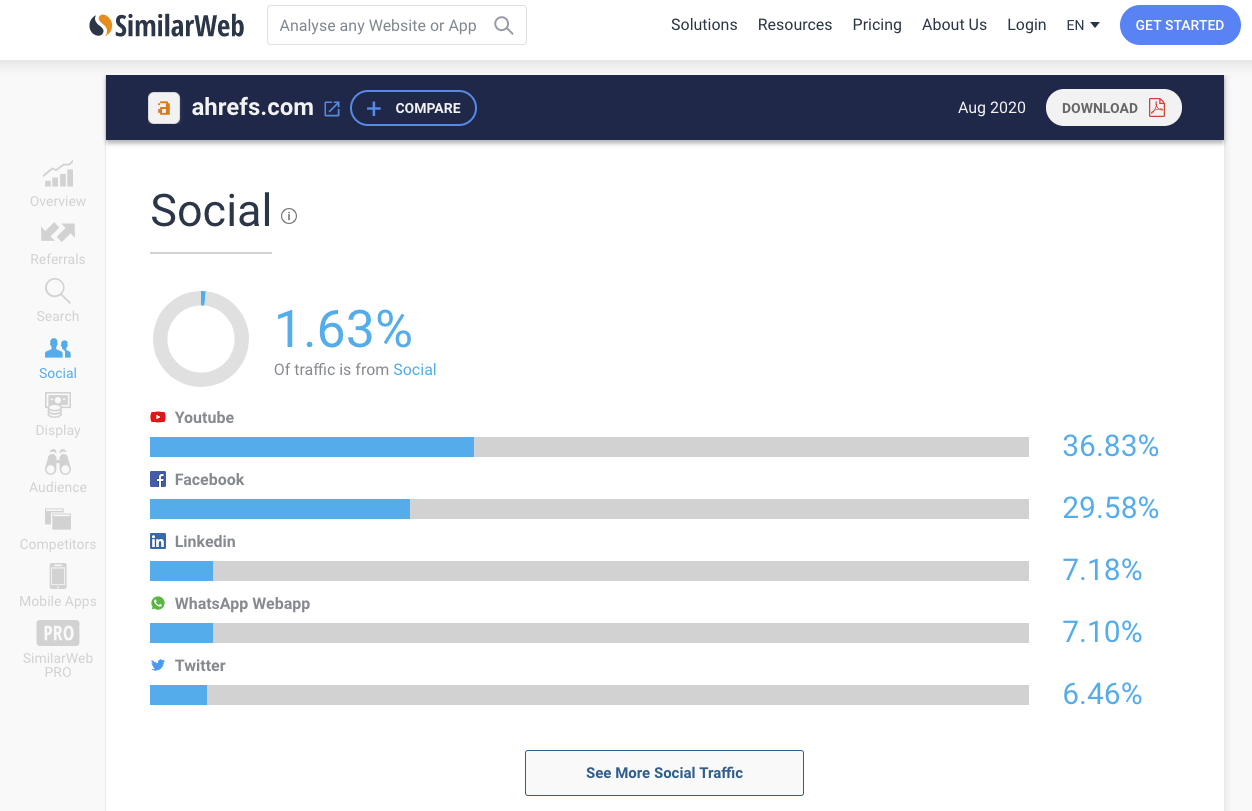This screenshot has width=1252, height=811.
Task: Select the Mobile Apps phone icon
Action: (58, 576)
